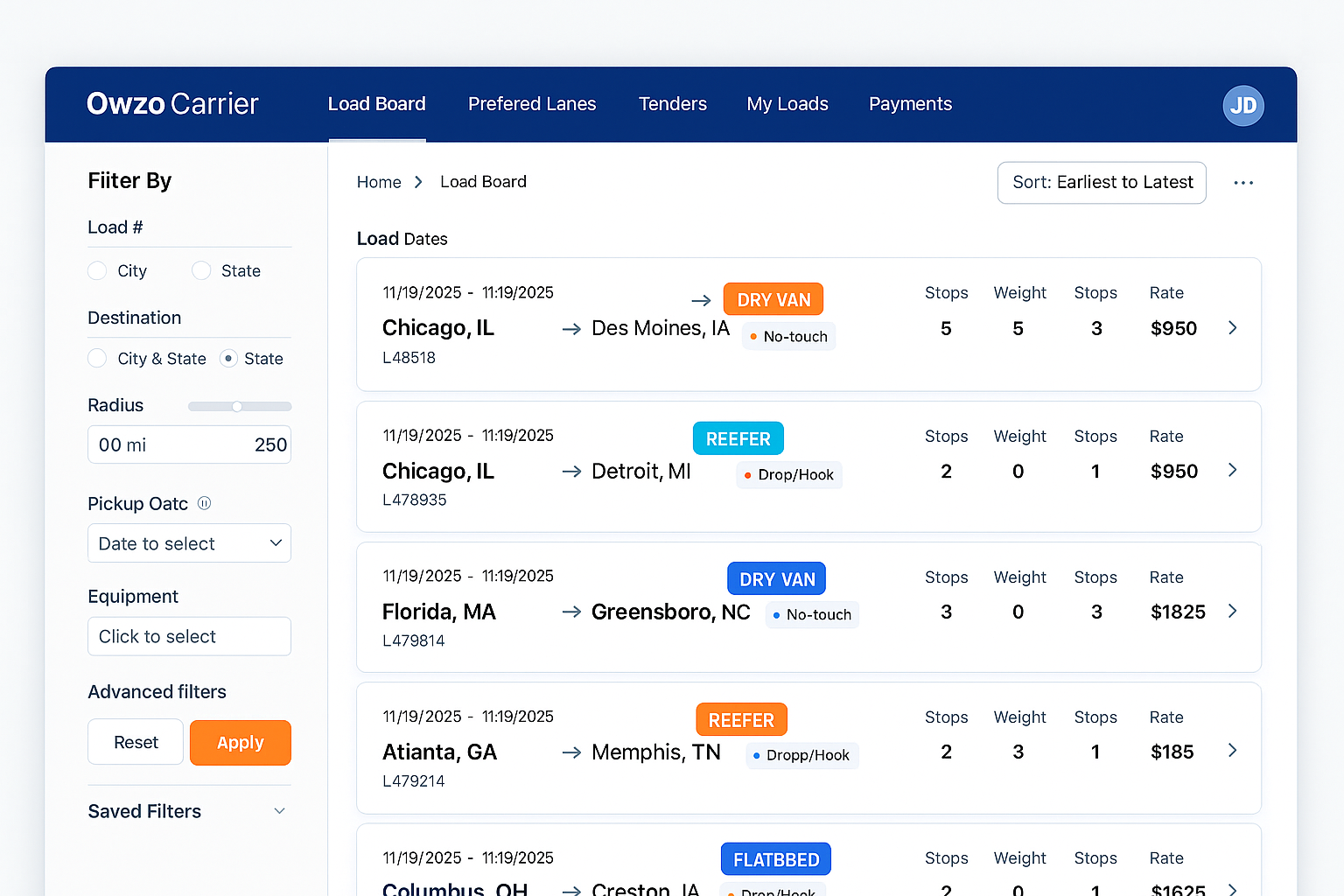
Task: Click the Equipment select field
Action: point(189,636)
